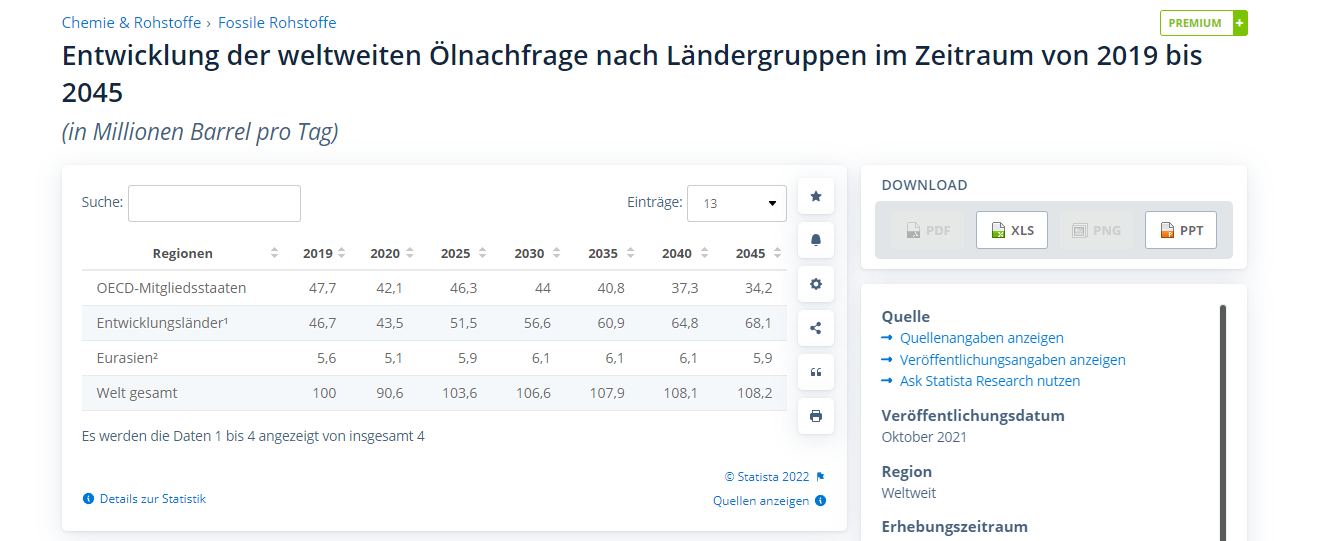Open Fossile Rohstoffe breadcrumb link
This screenshot has height=541, width=1336.
[x=277, y=22]
